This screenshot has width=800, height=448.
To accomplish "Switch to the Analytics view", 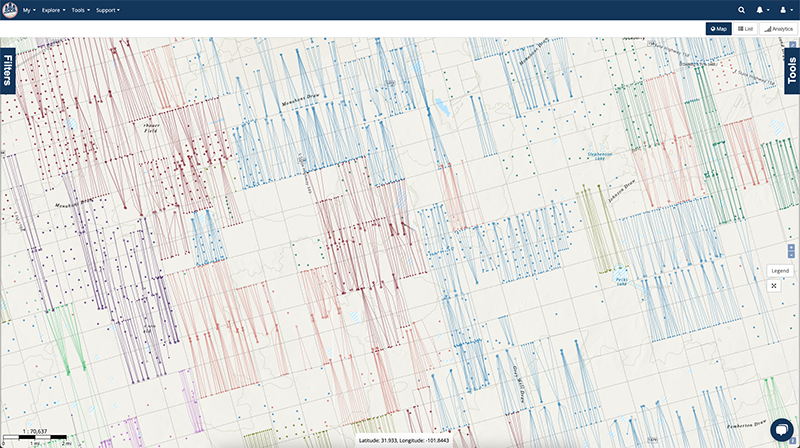I will [778, 29].
